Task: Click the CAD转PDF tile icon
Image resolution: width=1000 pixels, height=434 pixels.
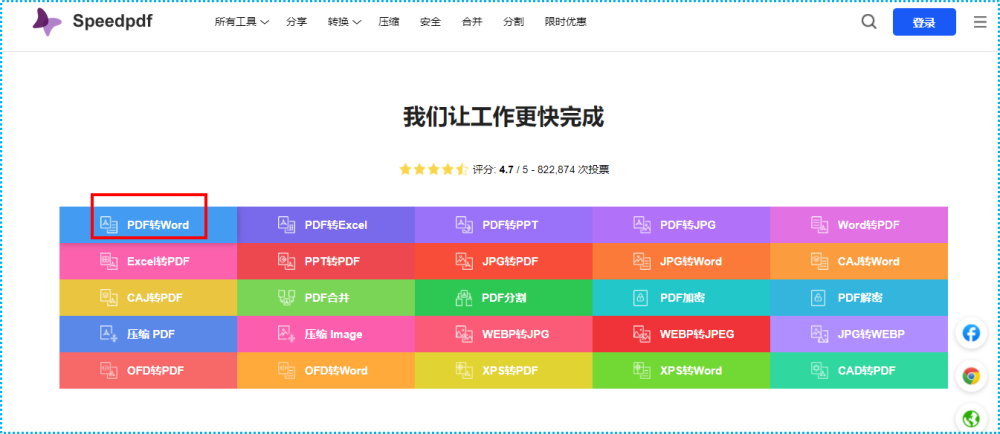Action: 820,370
